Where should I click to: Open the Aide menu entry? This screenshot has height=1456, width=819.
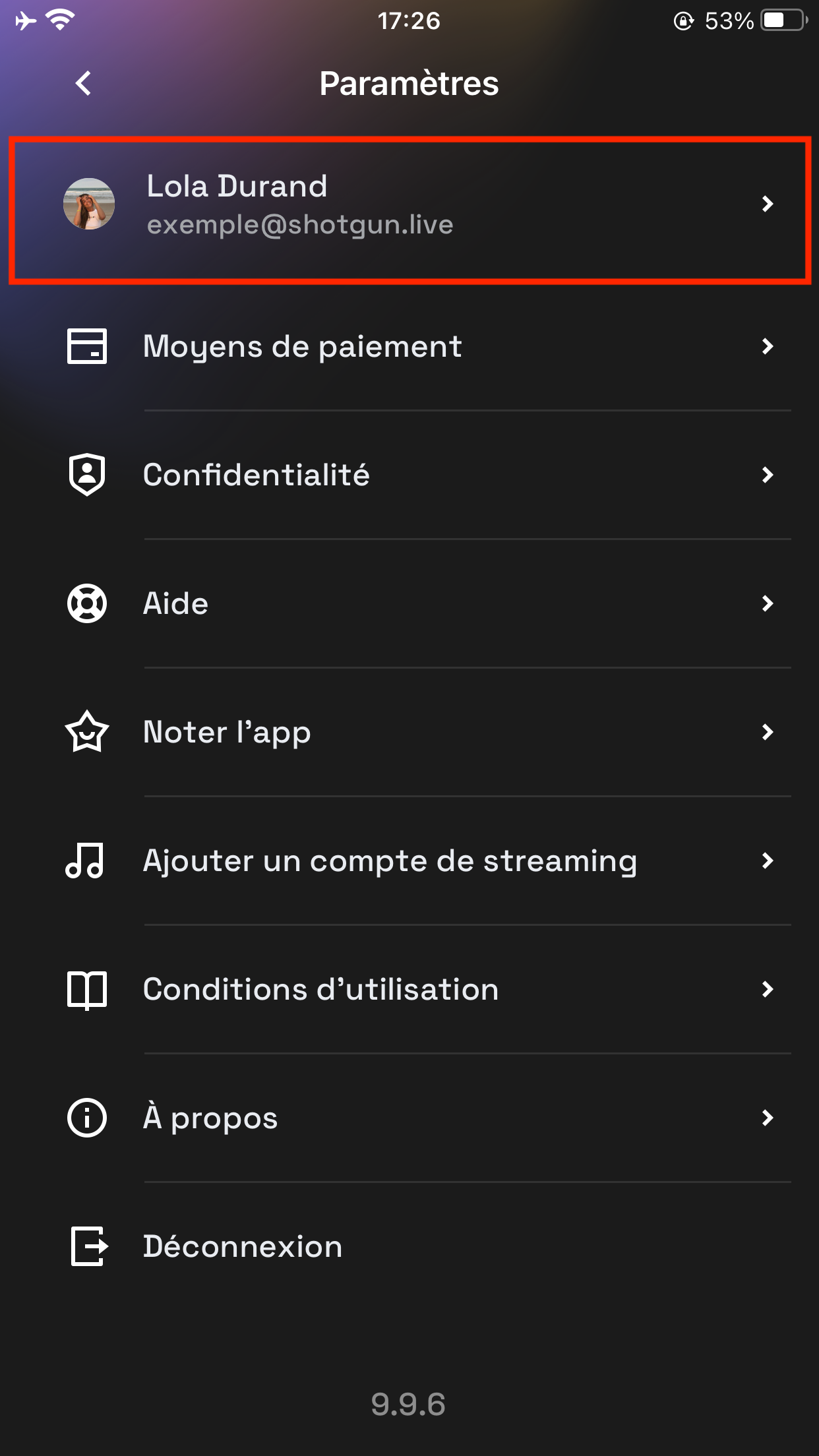(x=409, y=603)
